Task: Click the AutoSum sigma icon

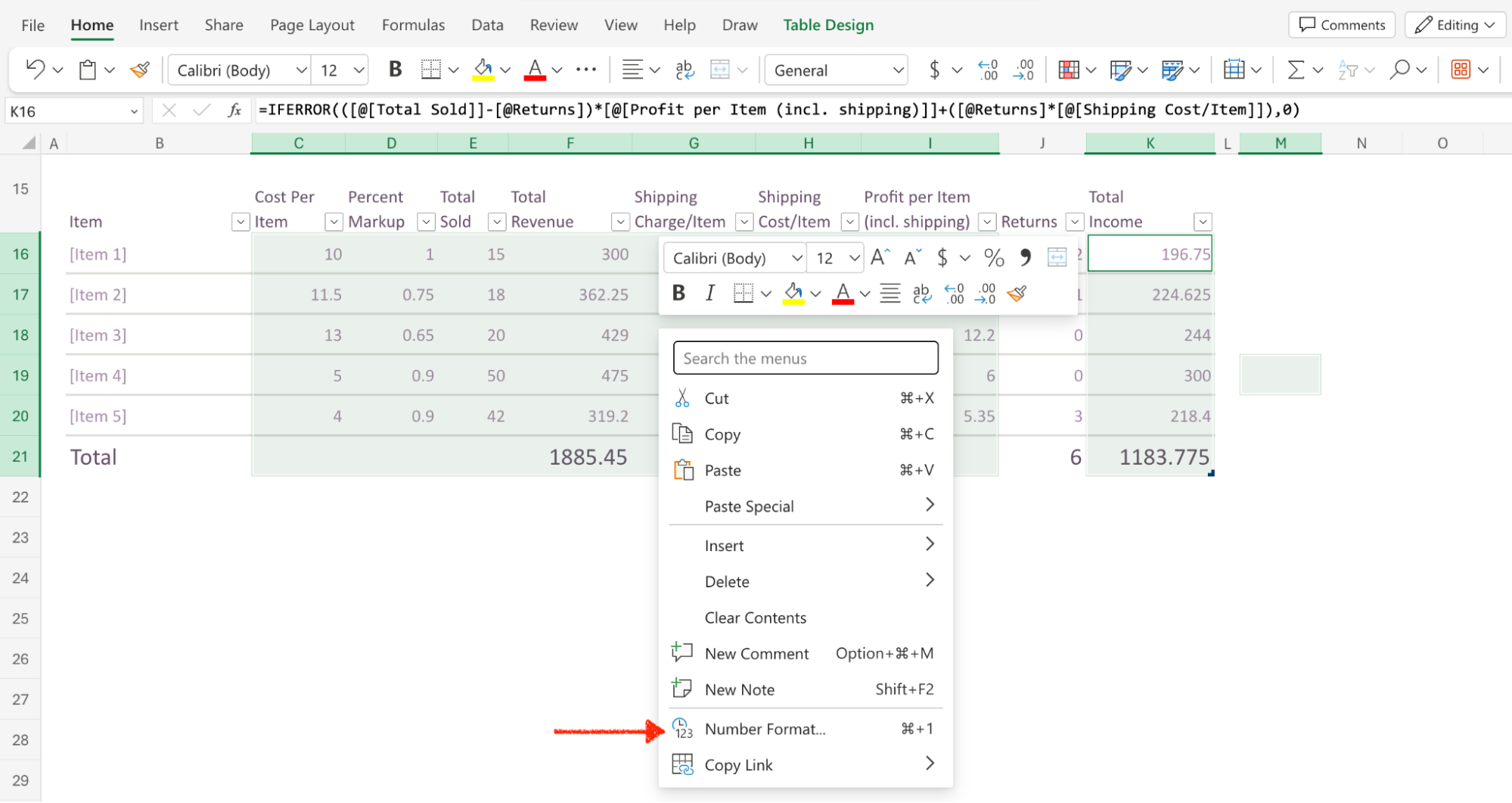Action: coord(1296,70)
